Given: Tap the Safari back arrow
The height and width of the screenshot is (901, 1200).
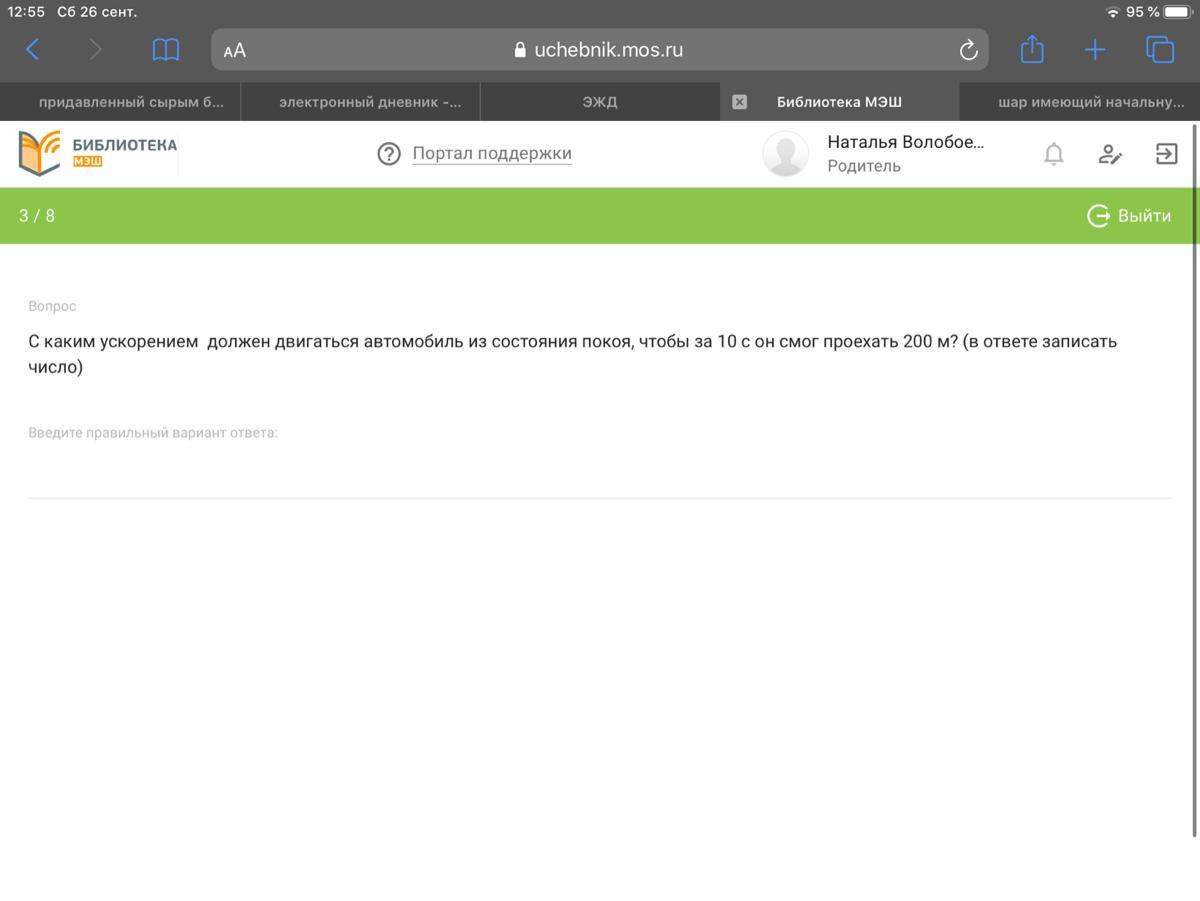Looking at the screenshot, I should [33, 50].
